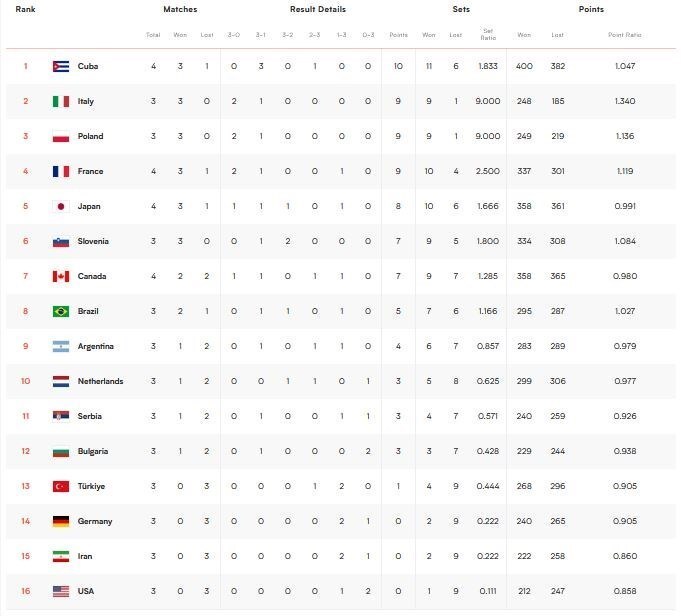Click the Rank column header
Viewport: 681px width, 616px height.
pyautogui.click(x=26, y=9)
